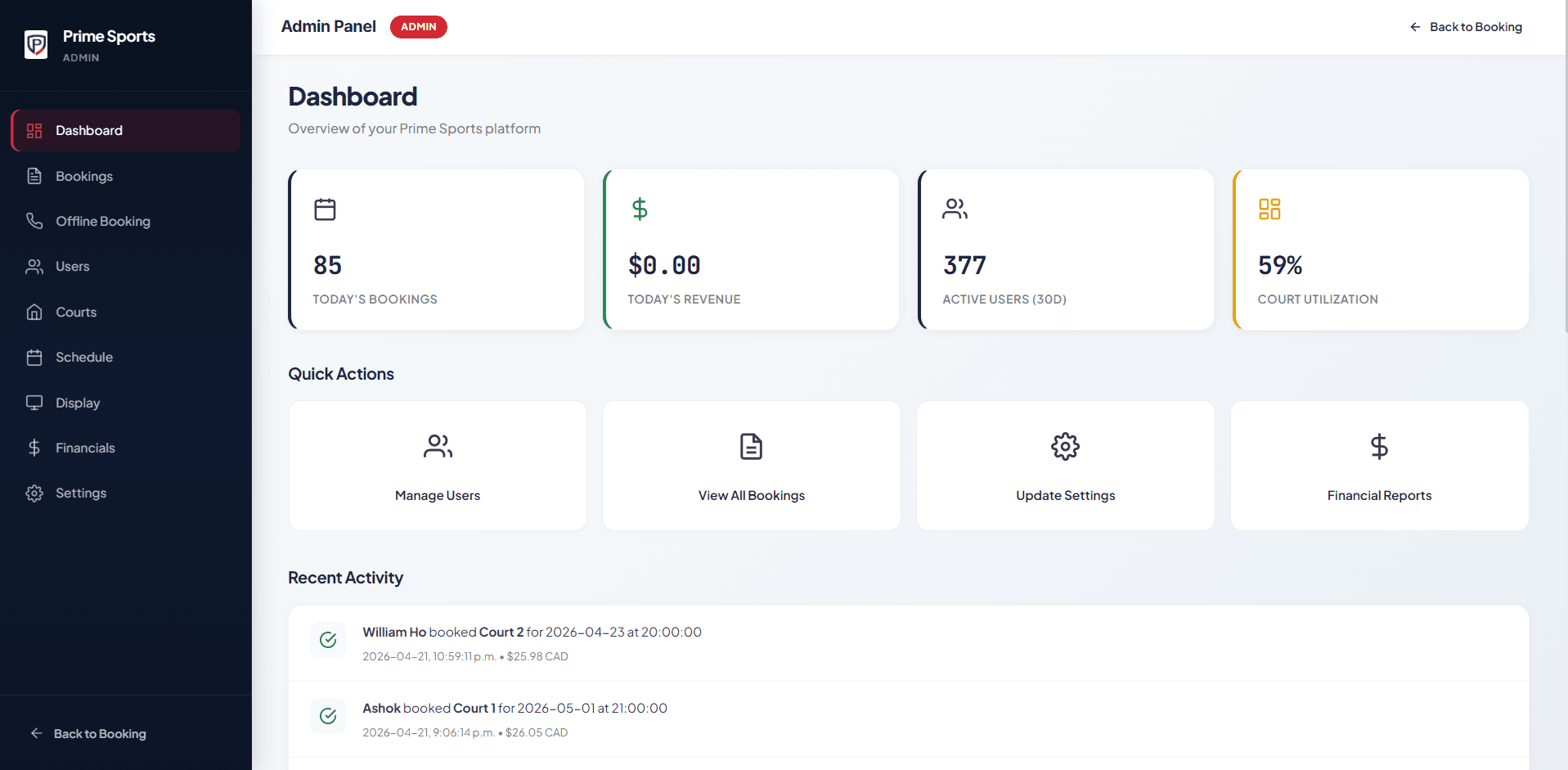
Task: Click the TODAY'S REVENUE label
Action: [684, 299]
